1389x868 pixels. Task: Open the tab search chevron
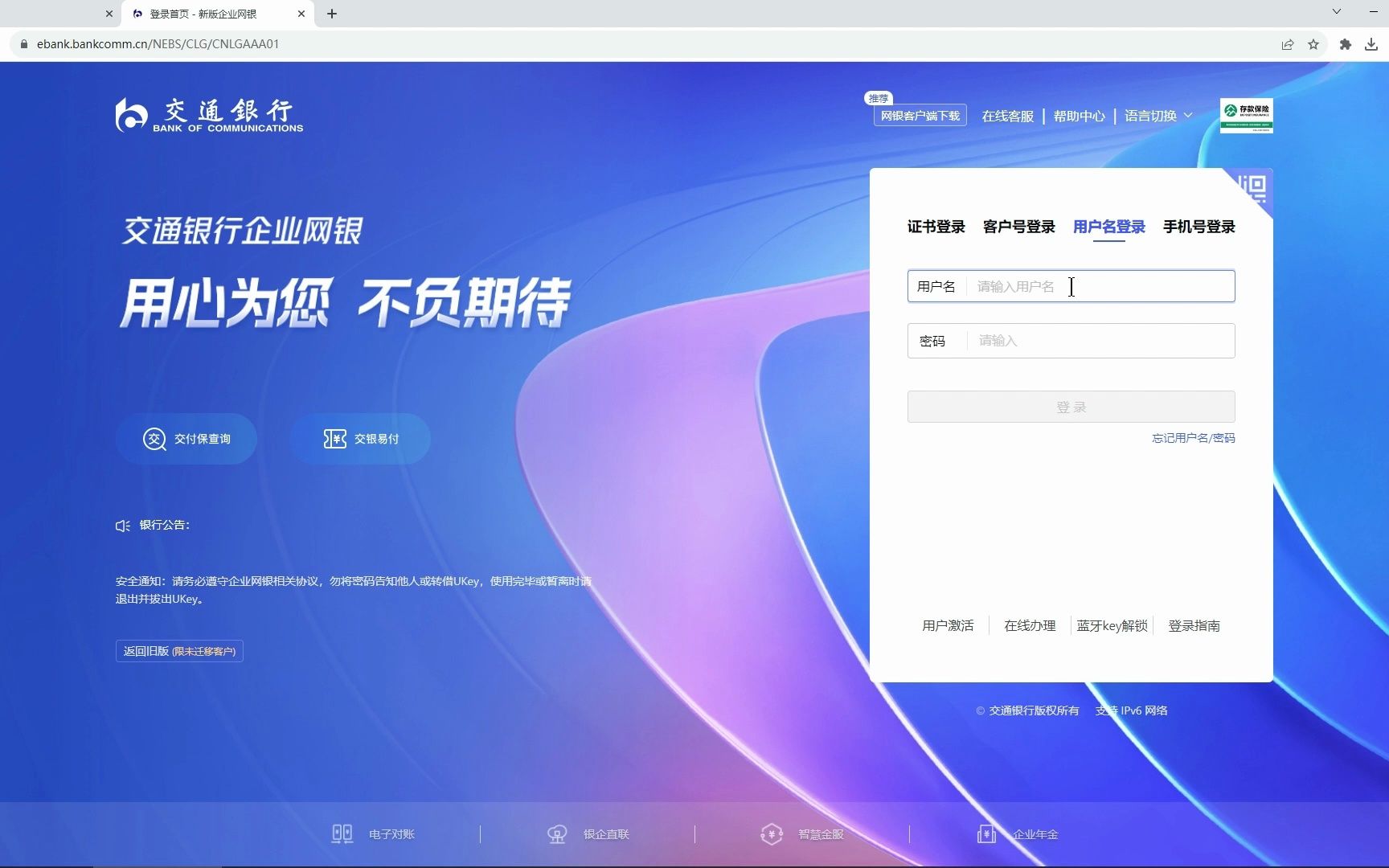(1337, 12)
